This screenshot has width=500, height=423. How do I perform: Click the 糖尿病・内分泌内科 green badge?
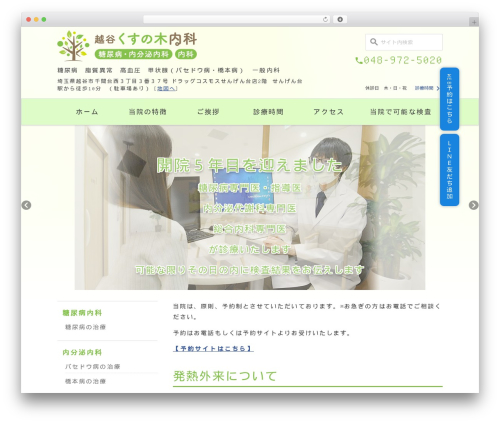click(133, 54)
